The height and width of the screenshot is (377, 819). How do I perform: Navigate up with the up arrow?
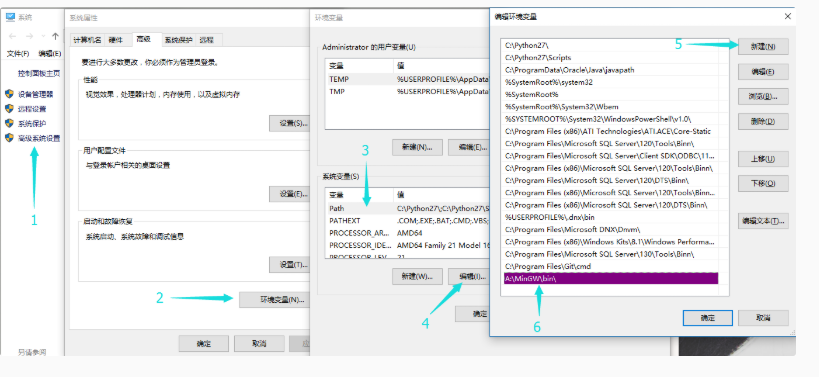[55, 36]
